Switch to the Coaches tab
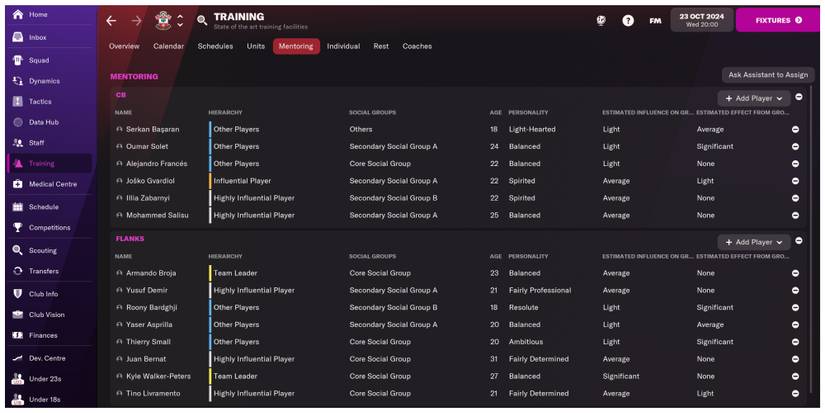Image resolution: width=825 pixels, height=413 pixels. [417, 46]
